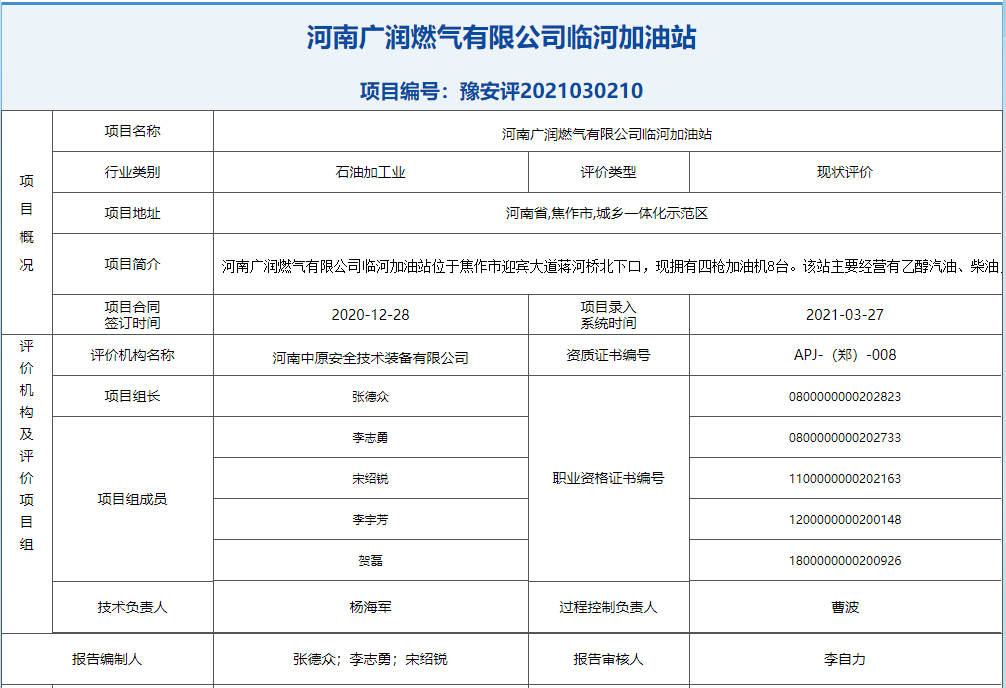Click the title 河南广润燃气有限公司临河加油站 heading
The width and height of the screenshot is (1006, 688).
pos(501,37)
